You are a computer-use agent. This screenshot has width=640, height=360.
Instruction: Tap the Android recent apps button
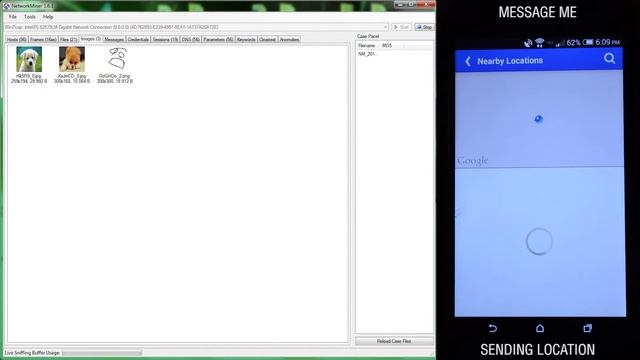pos(587,329)
